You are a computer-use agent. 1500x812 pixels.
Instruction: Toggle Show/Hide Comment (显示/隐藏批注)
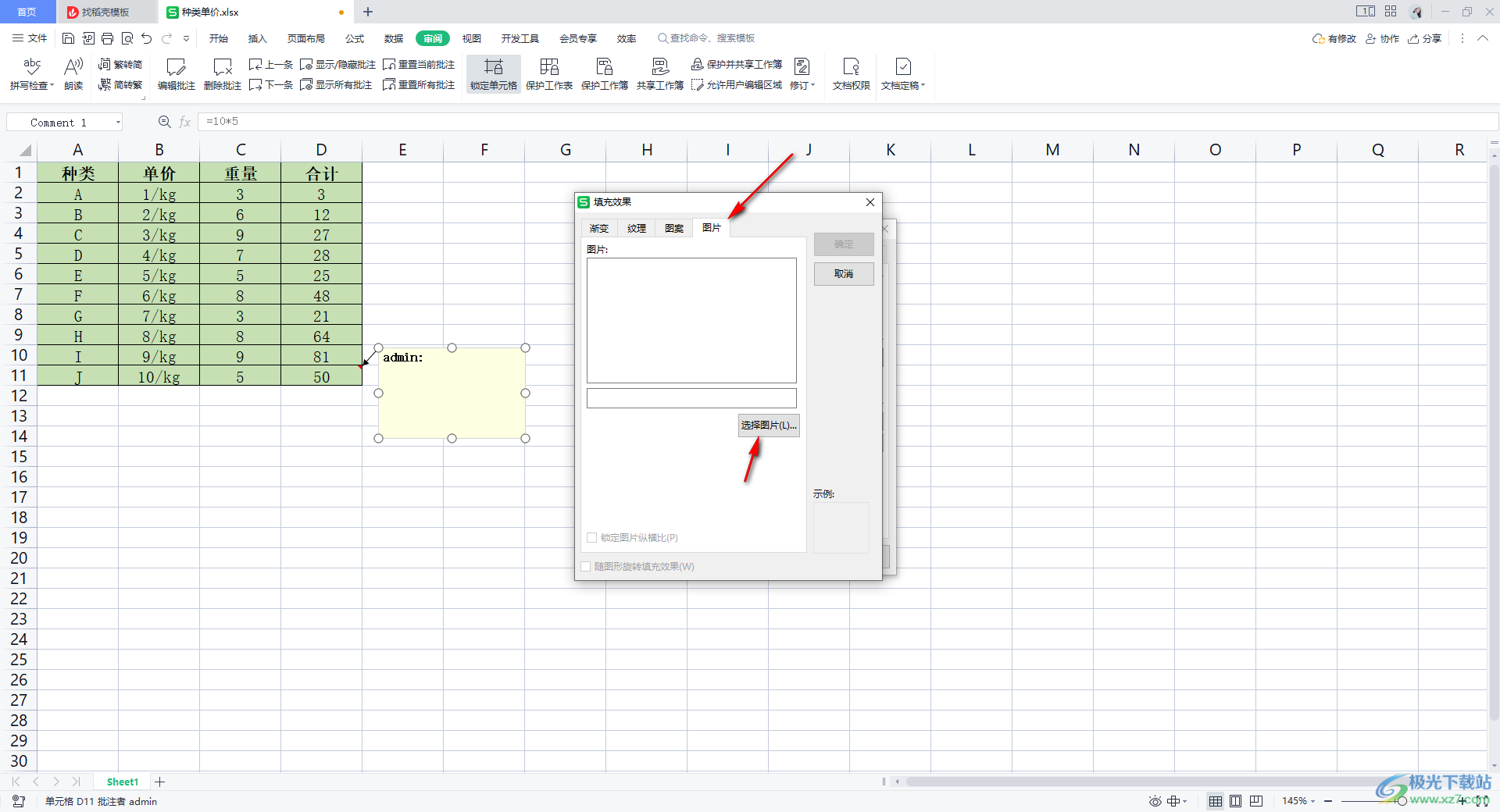point(337,64)
